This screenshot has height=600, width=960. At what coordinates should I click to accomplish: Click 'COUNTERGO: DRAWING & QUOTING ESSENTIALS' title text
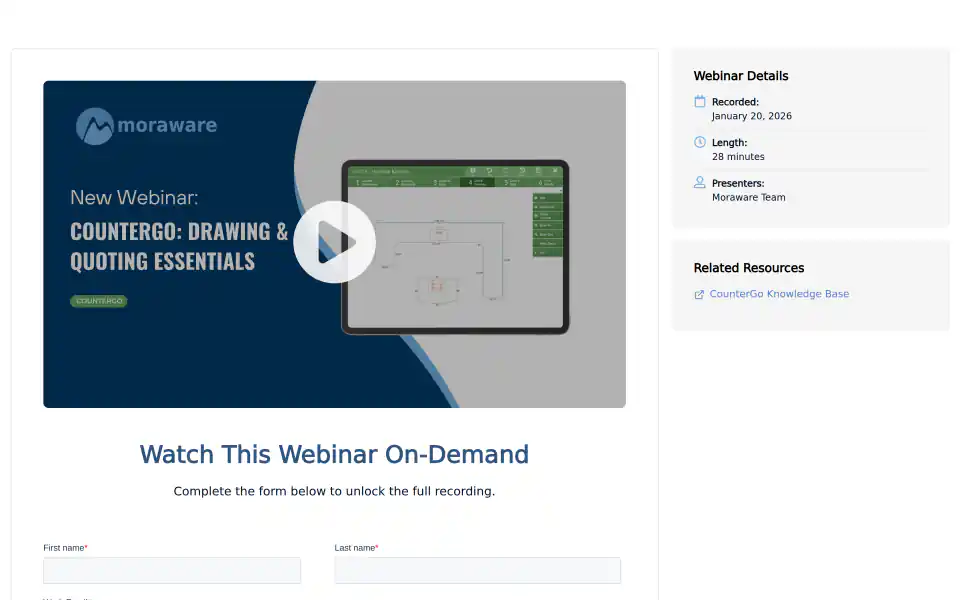point(179,246)
